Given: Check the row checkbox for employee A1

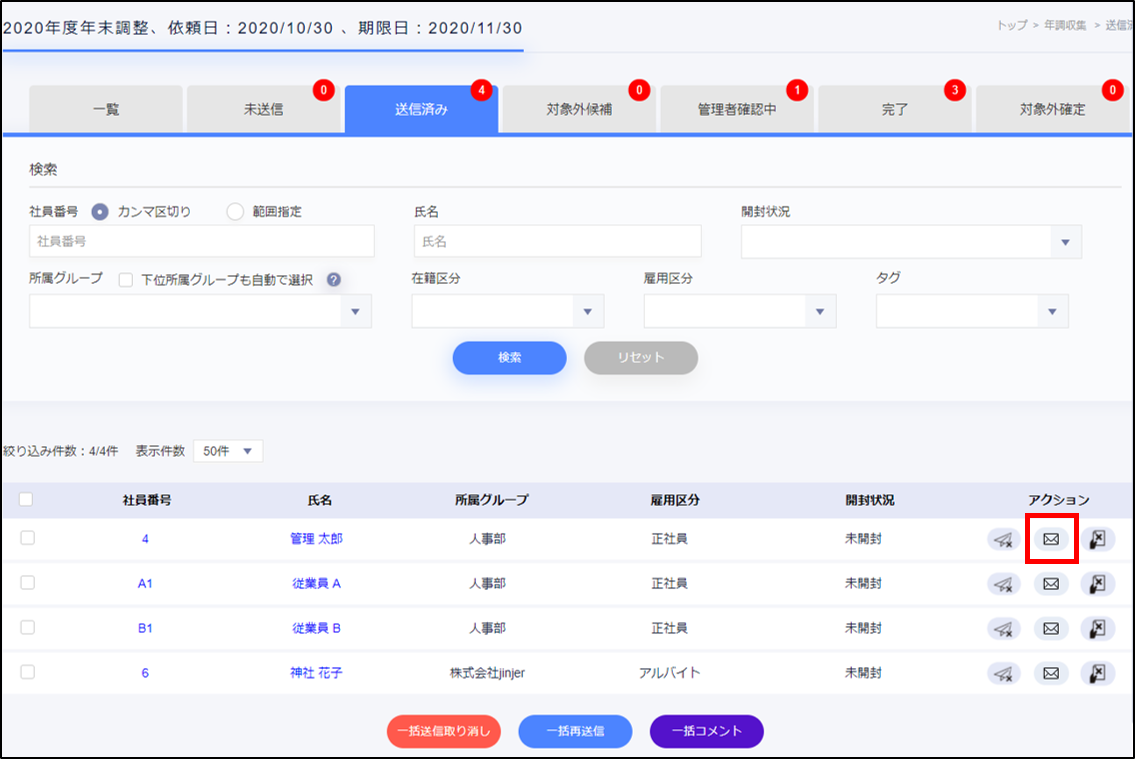Looking at the screenshot, I should click(27, 583).
